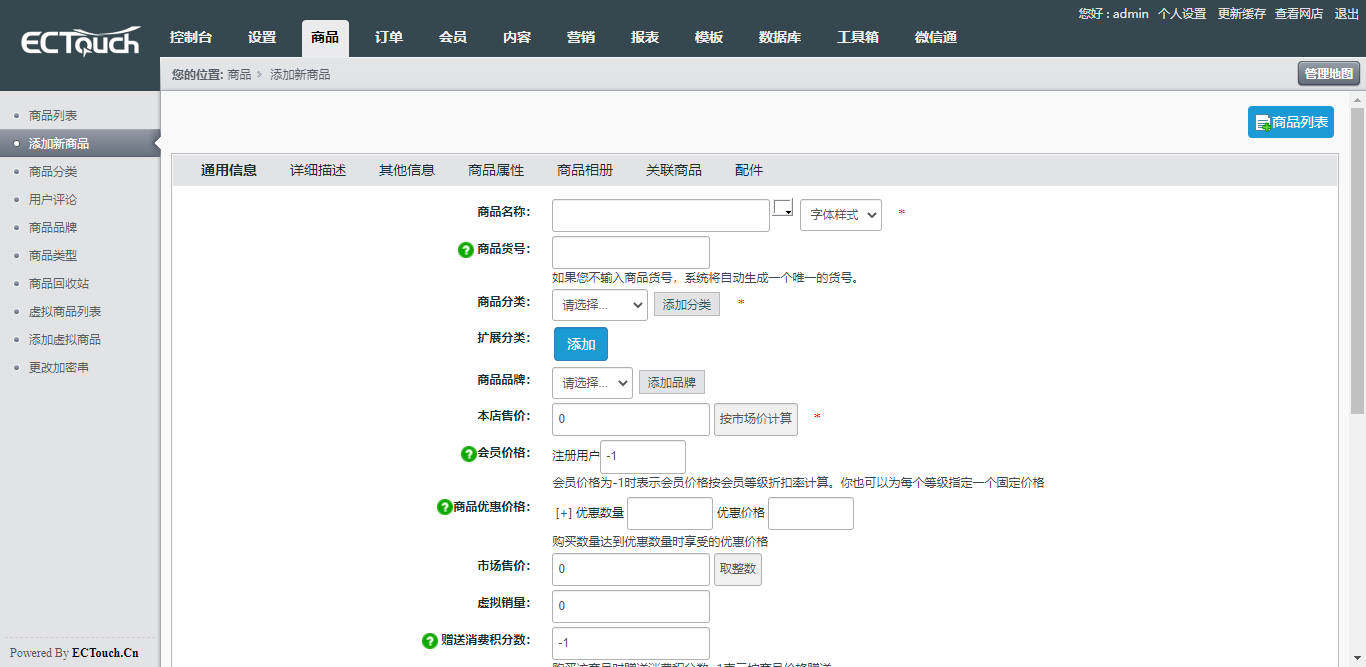1366x667 pixels.
Task: Click the ECTouch logo
Action: click(80, 42)
